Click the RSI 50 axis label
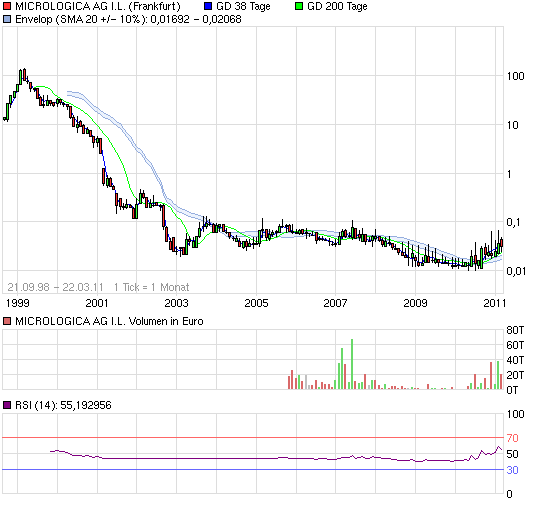This screenshot has height=515, width=545. click(x=512, y=454)
